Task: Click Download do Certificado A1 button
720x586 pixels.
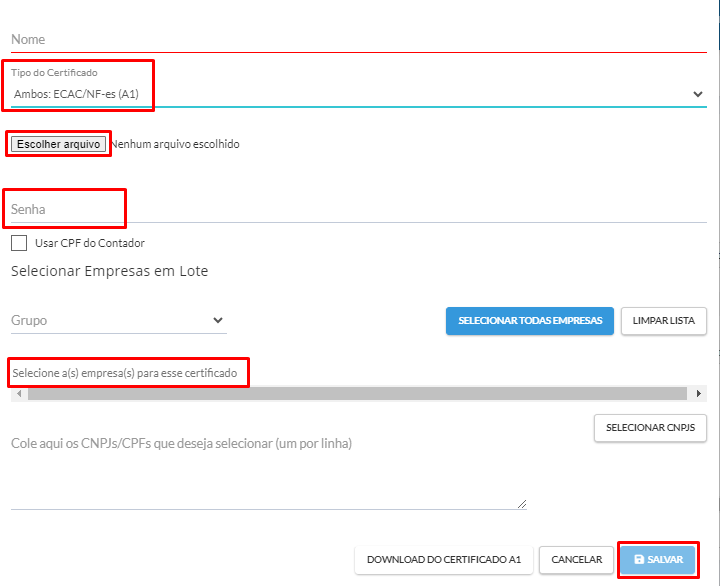Action: pyautogui.click(x=444, y=559)
